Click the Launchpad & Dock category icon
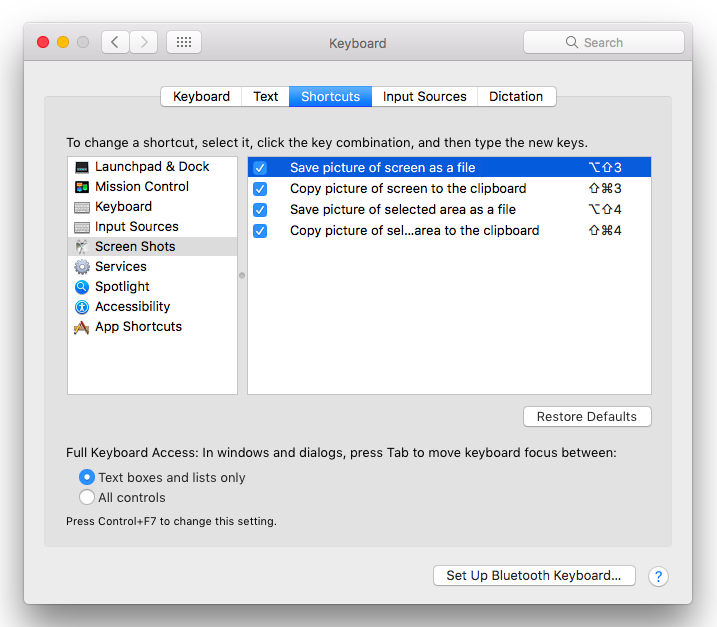 (x=82, y=167)
